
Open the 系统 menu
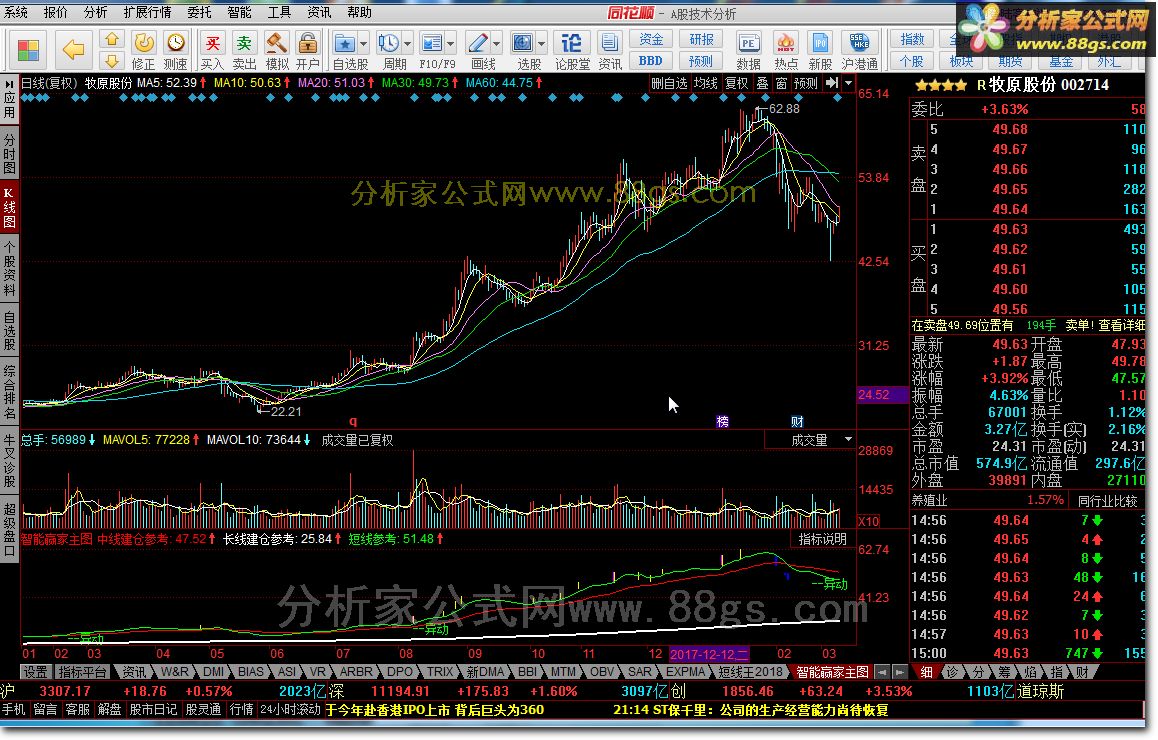16,13
